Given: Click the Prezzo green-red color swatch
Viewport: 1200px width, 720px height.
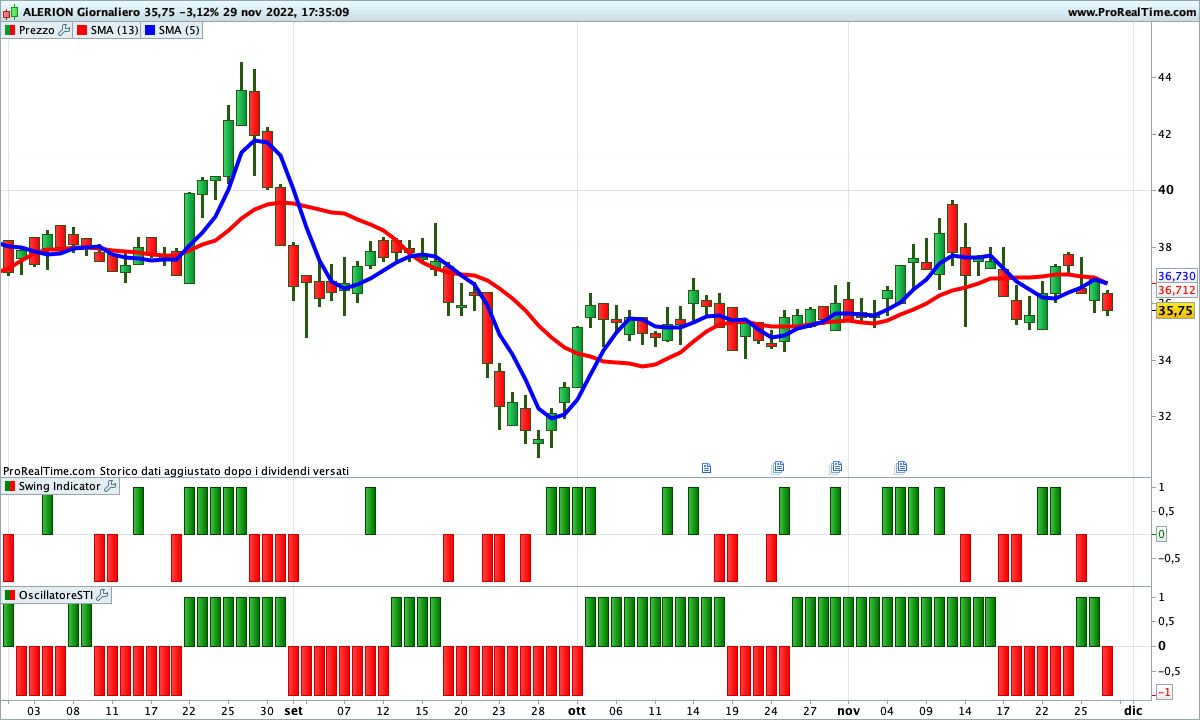Looking at the screenshot, I should pyautogui.click(x=11, y=30).
